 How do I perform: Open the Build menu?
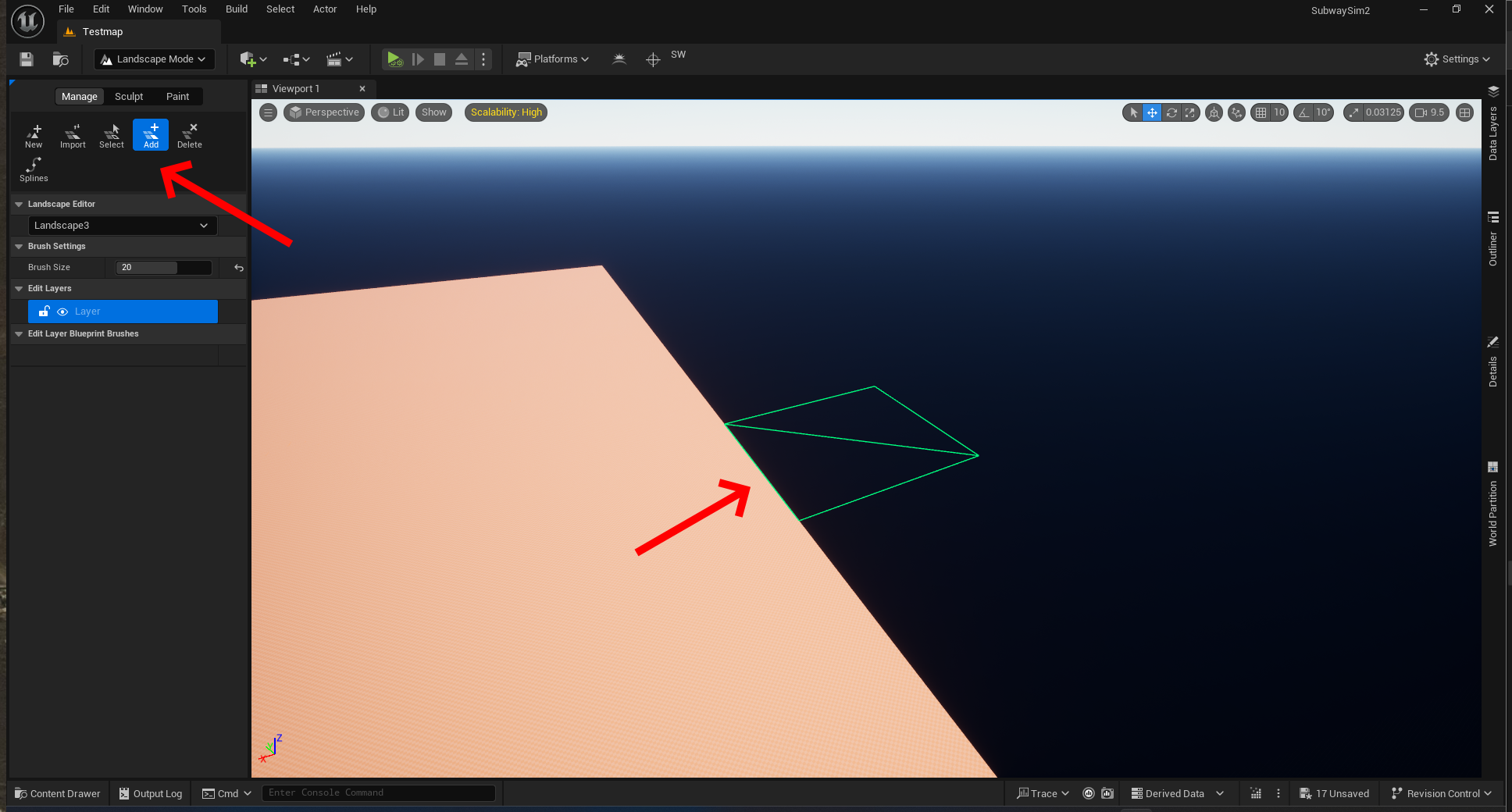pos(236,9)
